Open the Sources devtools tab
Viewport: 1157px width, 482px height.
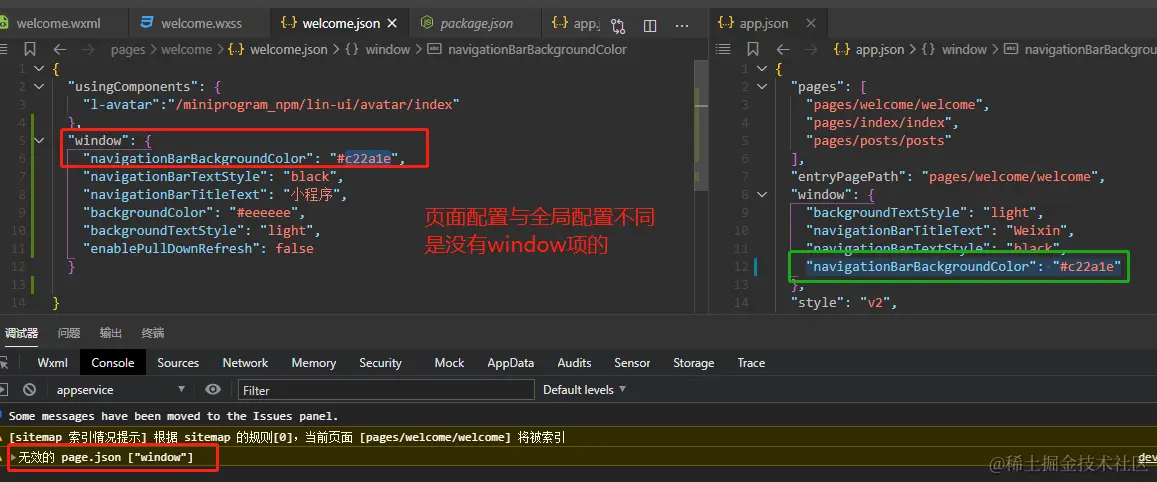point(178,362)
